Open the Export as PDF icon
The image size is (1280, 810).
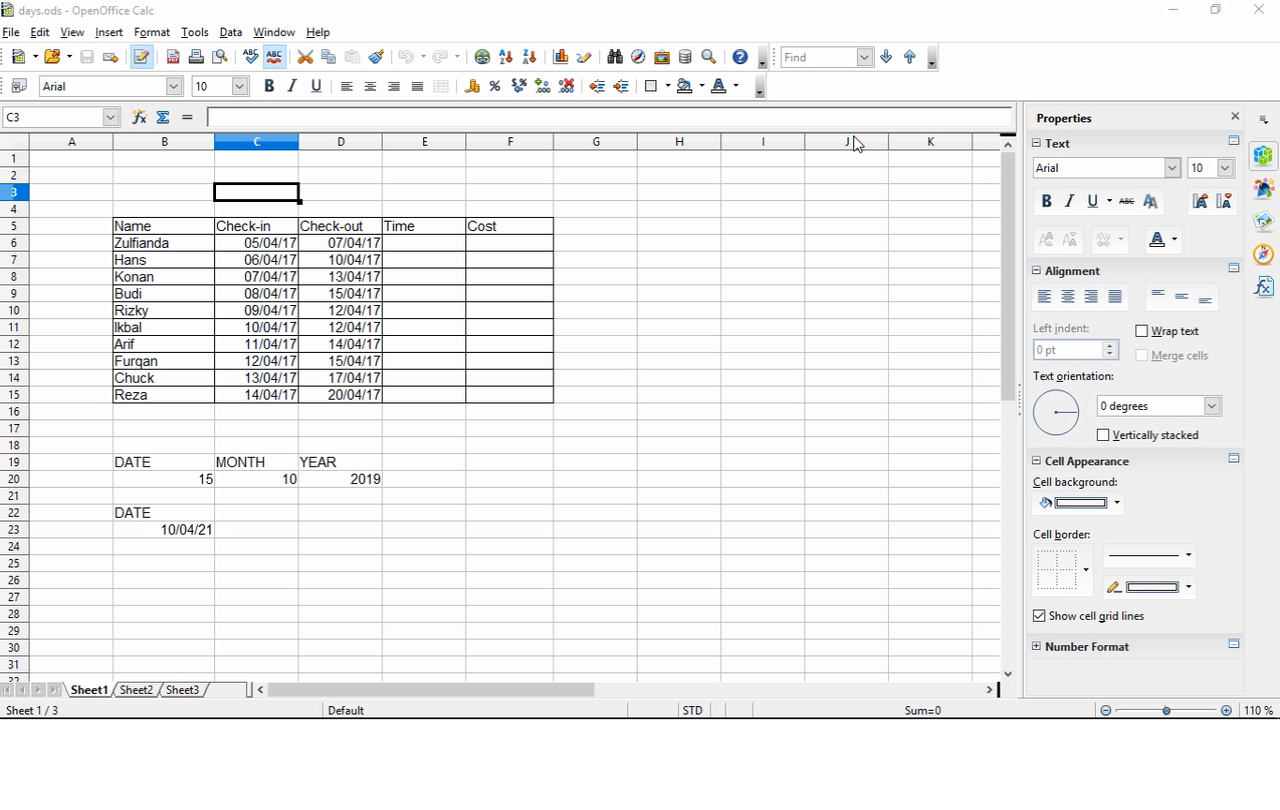pos(173,57)
